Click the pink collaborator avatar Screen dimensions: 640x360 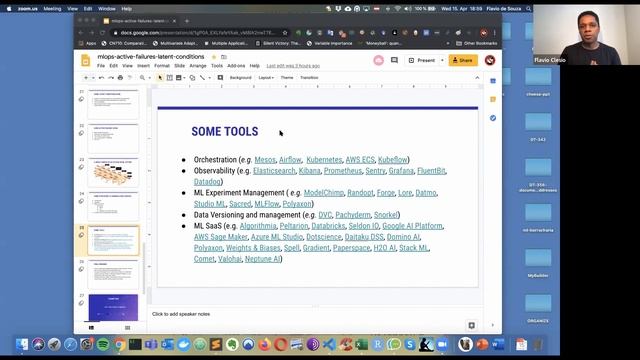[x=378, y=60]
